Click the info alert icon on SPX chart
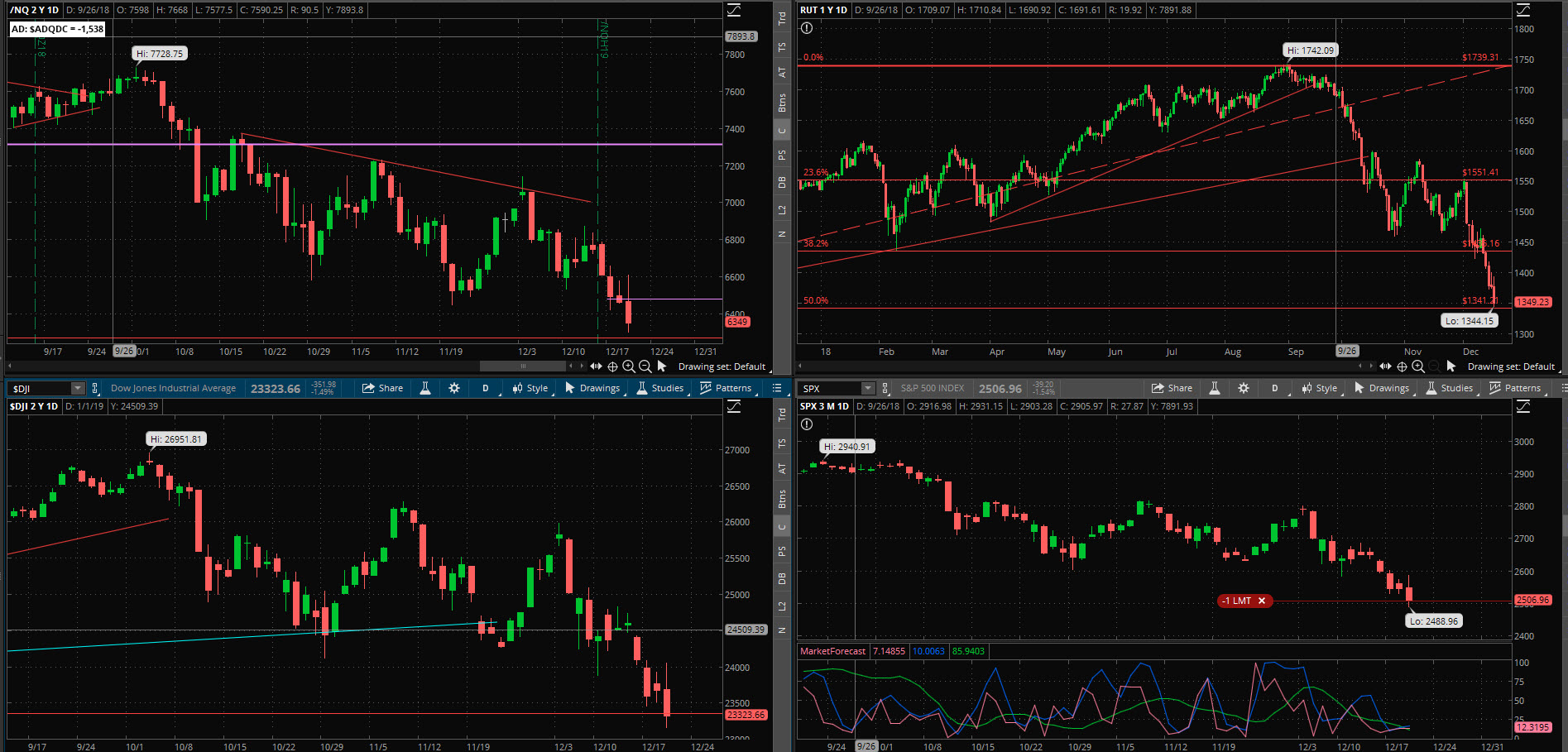 point(807,424)
